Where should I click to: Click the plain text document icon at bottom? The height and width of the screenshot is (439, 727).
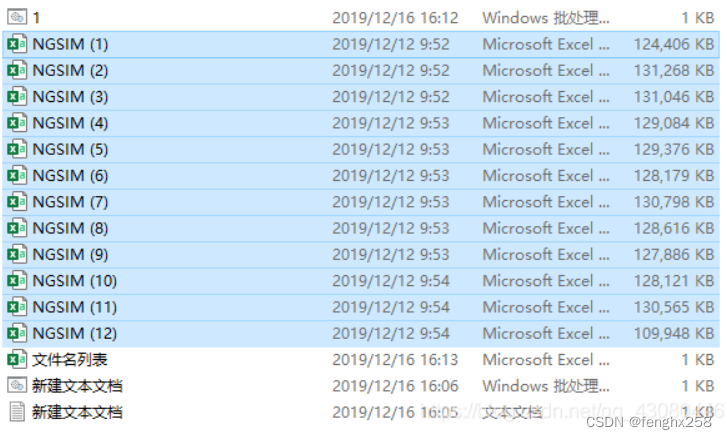pos(17,412)
